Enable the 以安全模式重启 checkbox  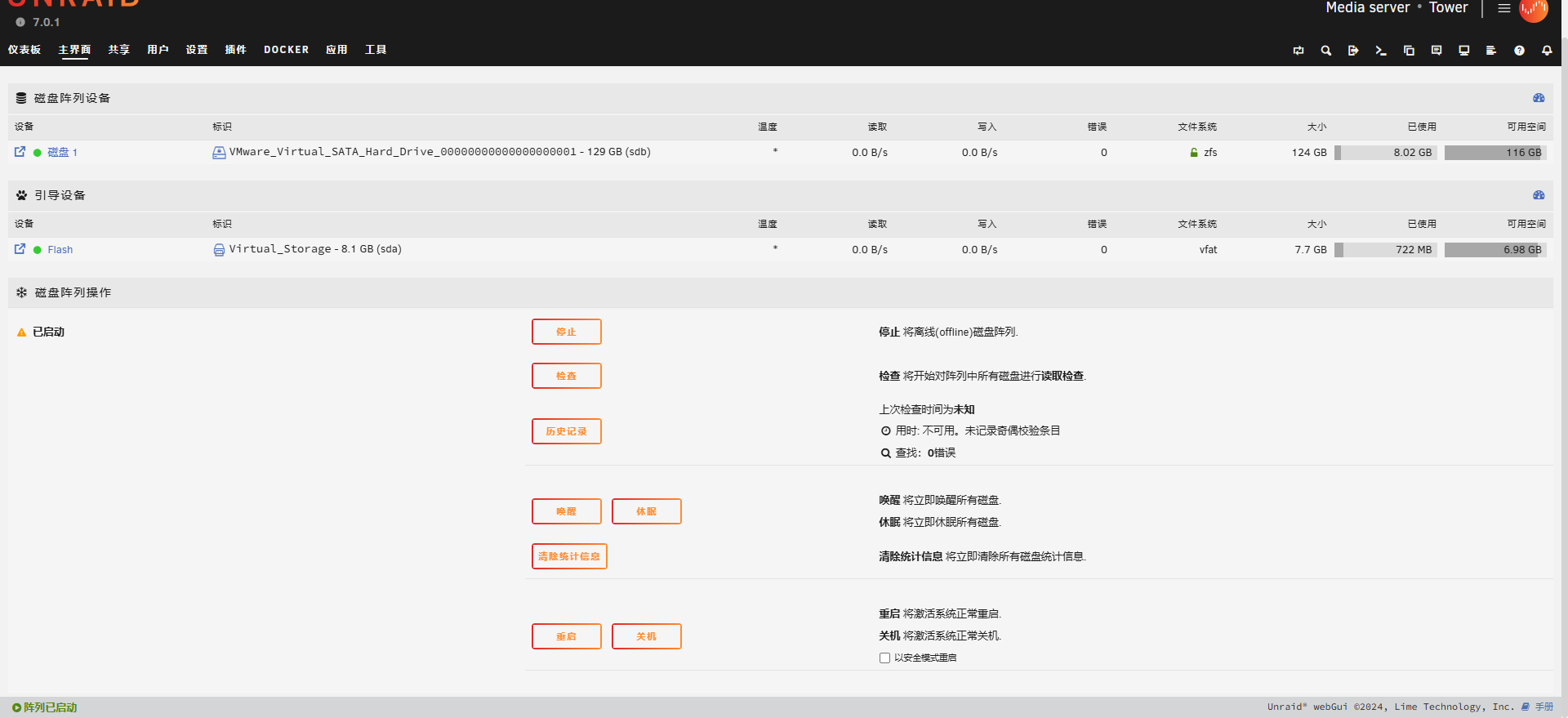pyautogui.click(x=884, y=658)
